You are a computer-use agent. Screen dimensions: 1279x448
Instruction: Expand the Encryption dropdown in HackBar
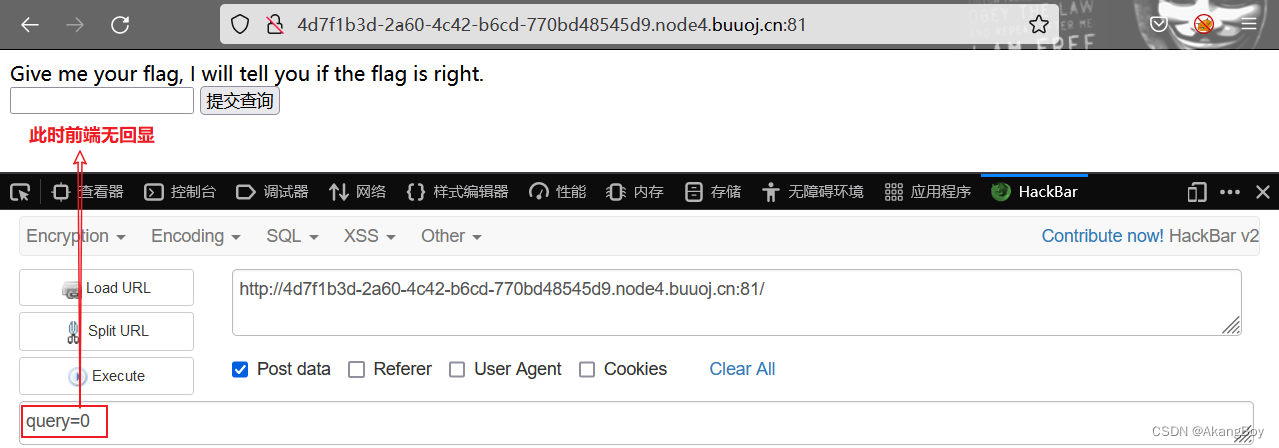[76, 236]
